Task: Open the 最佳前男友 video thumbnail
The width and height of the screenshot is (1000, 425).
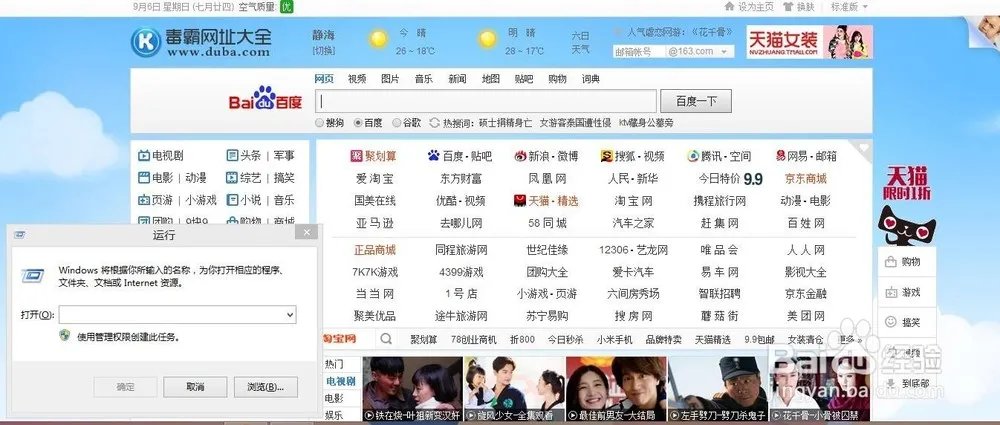Action: click(x=616, y=389)
